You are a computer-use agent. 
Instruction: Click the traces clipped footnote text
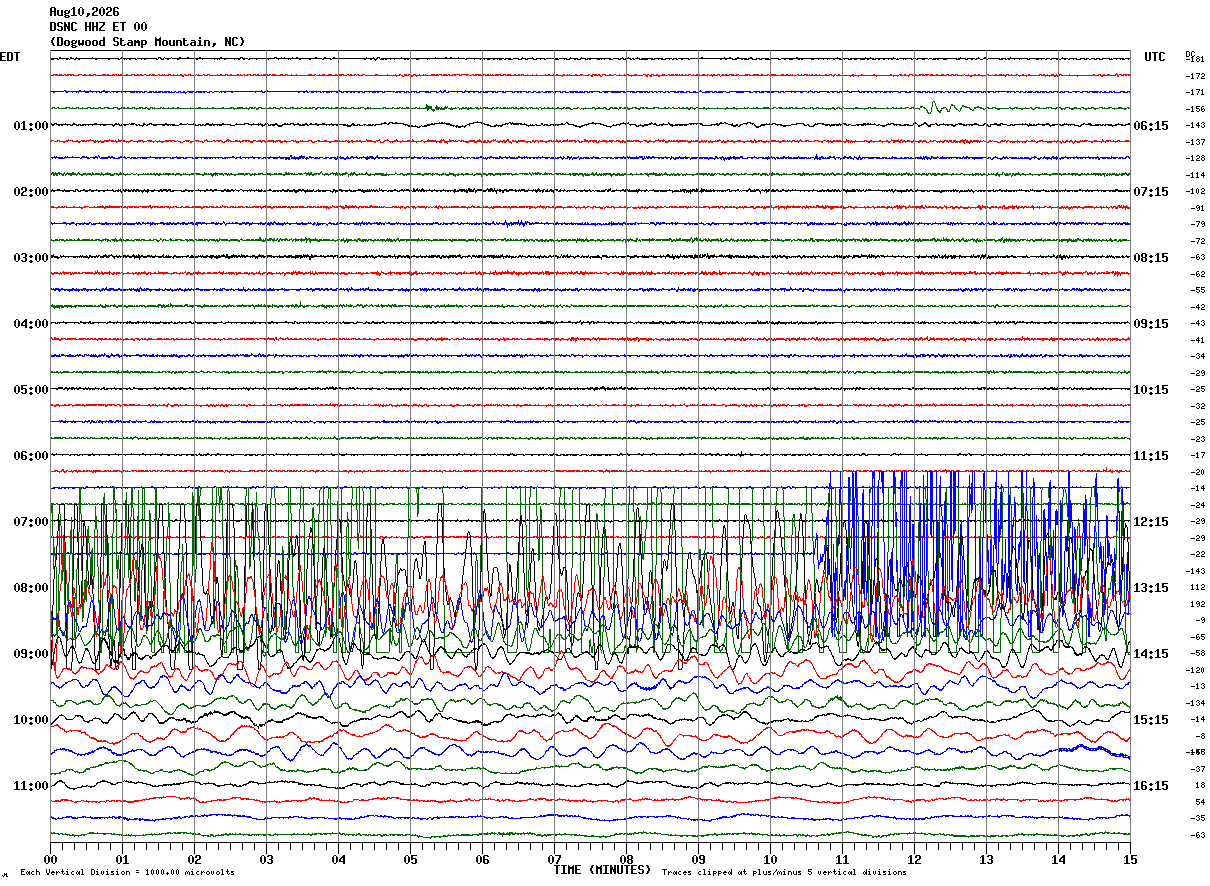pos(784,873)
